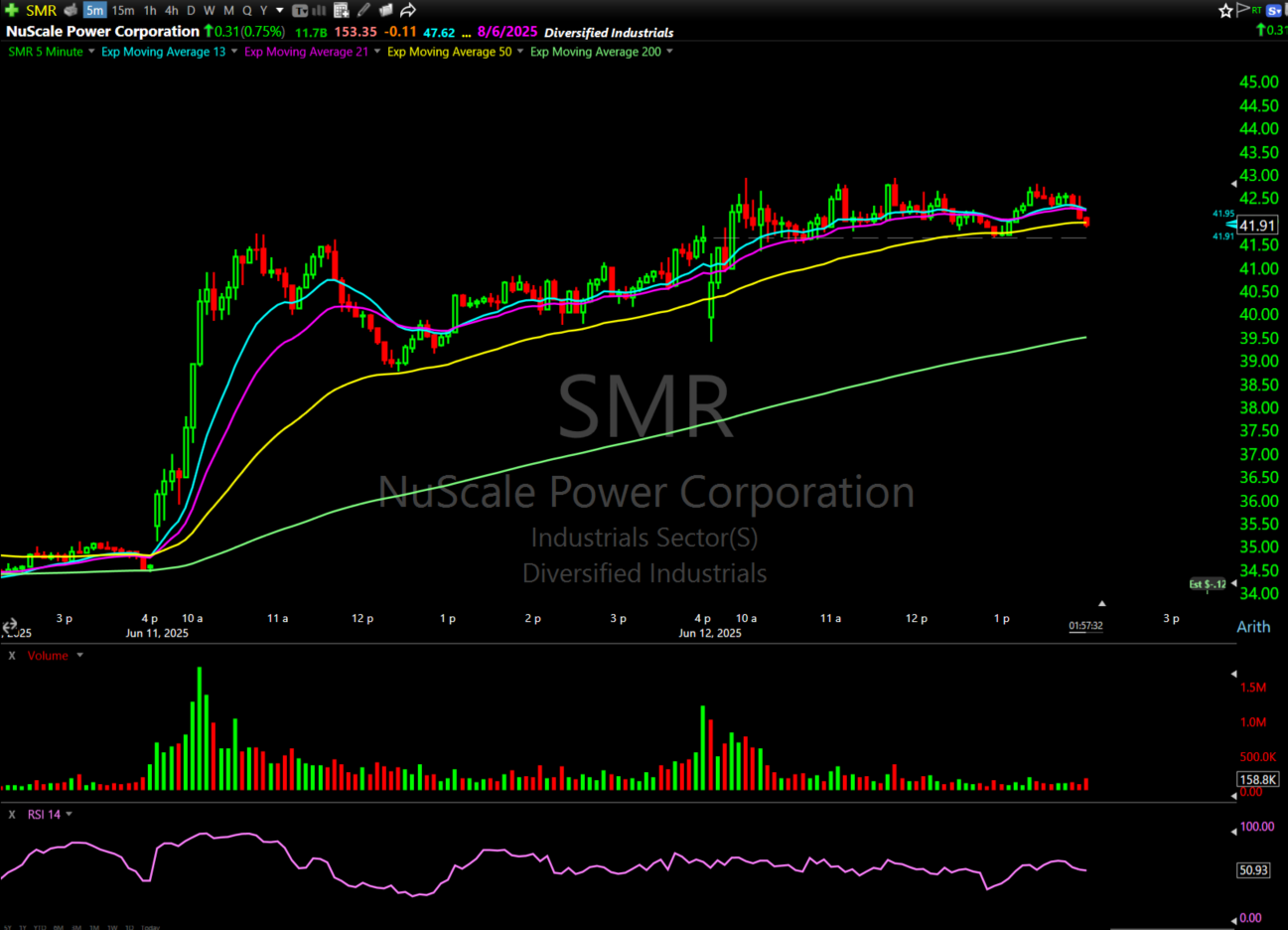Viewport: 1288px width, 930px height.
Task: Open Exp Moving Average 50 dropdown
Action: coord(520,52)
